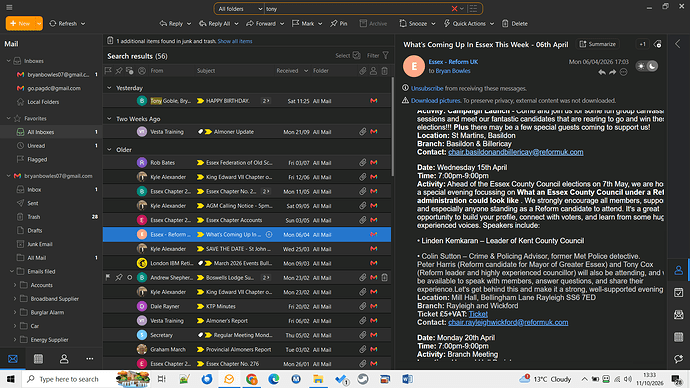
Task: Click Show all items link
Action: pyautogui.click(x=235, y=41)
